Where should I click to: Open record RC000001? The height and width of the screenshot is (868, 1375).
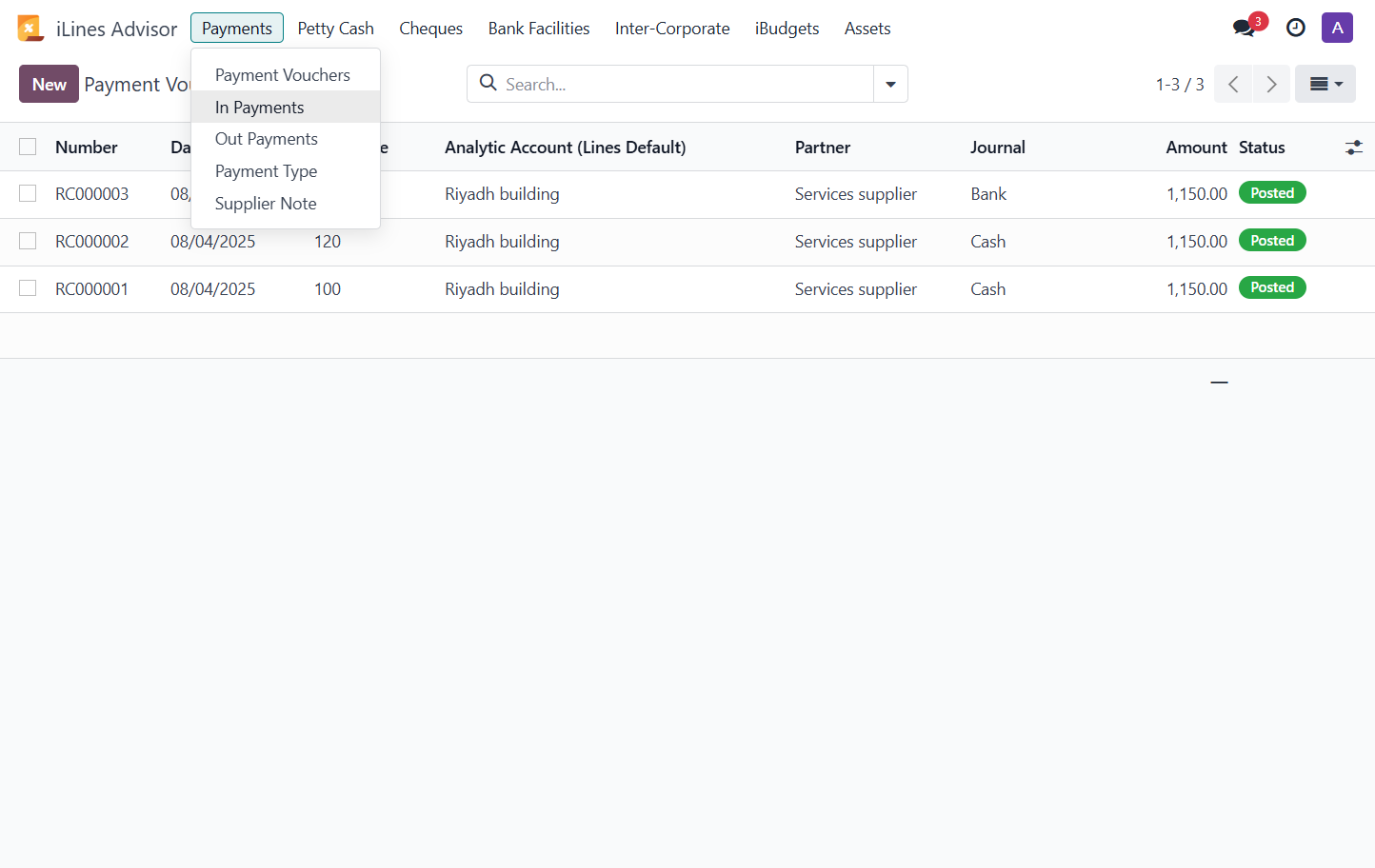[x=91, y=289]
